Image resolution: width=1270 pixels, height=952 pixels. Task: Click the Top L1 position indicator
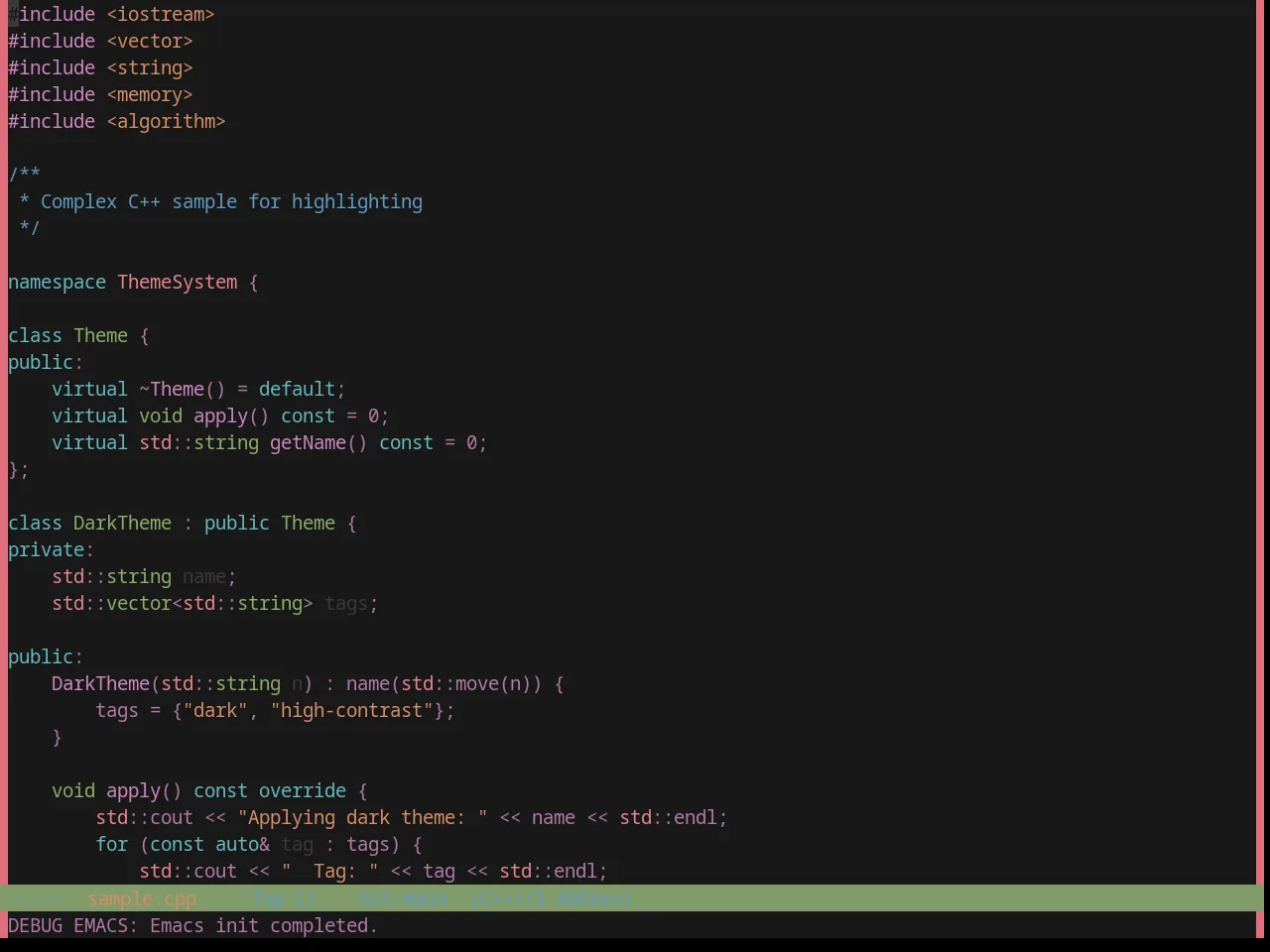point(284,898)
